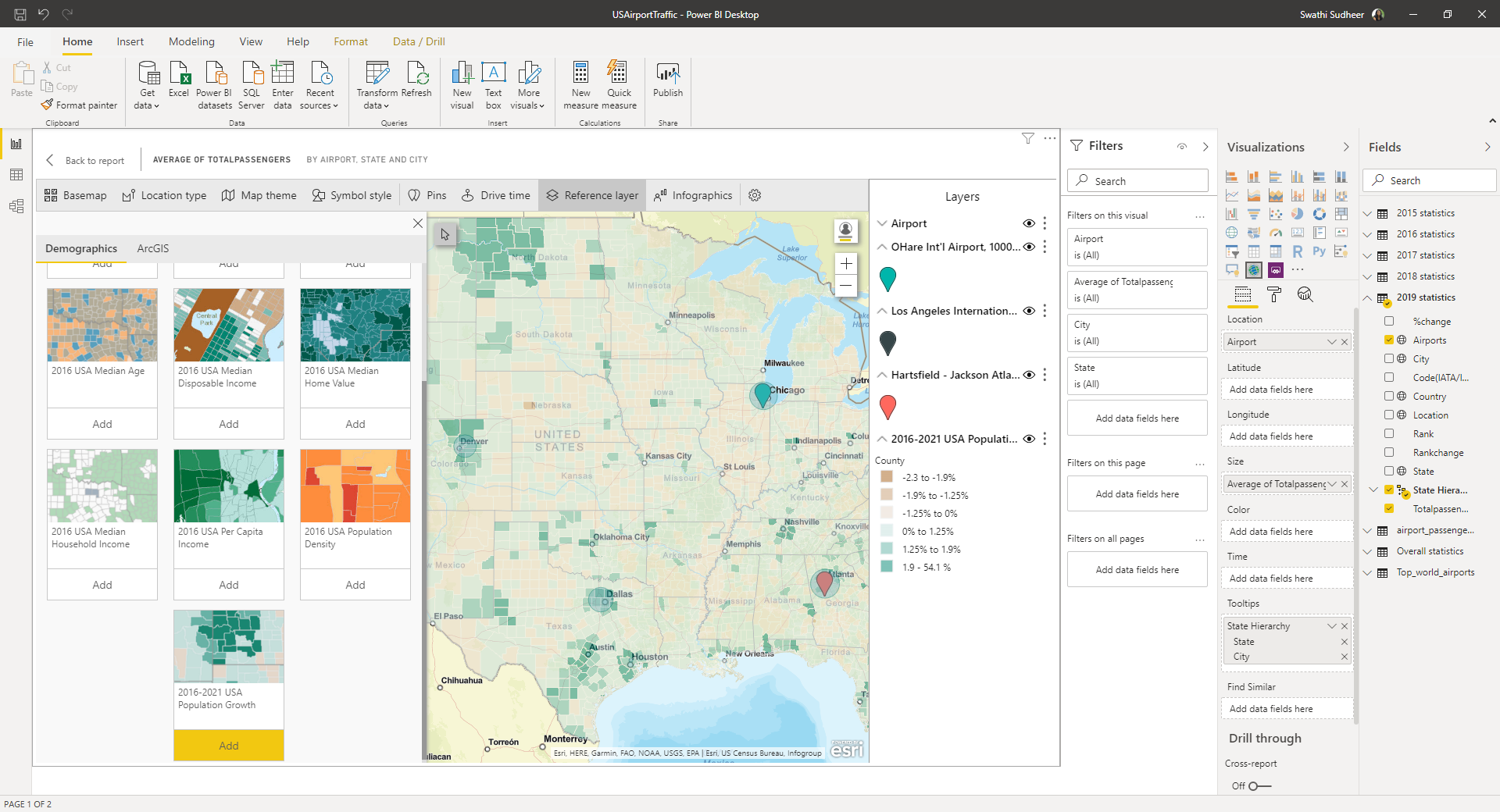This screenshot has height=812, width=1500.
Task: Open options for Airport layer
Action: 1045,223
